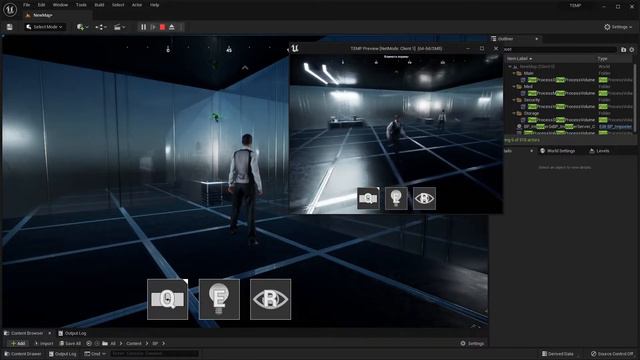The width and height of the screenshot is (640, 360).
Task: Navigate to the All breadcrumb folder
Action: click(x=113, y=343)
